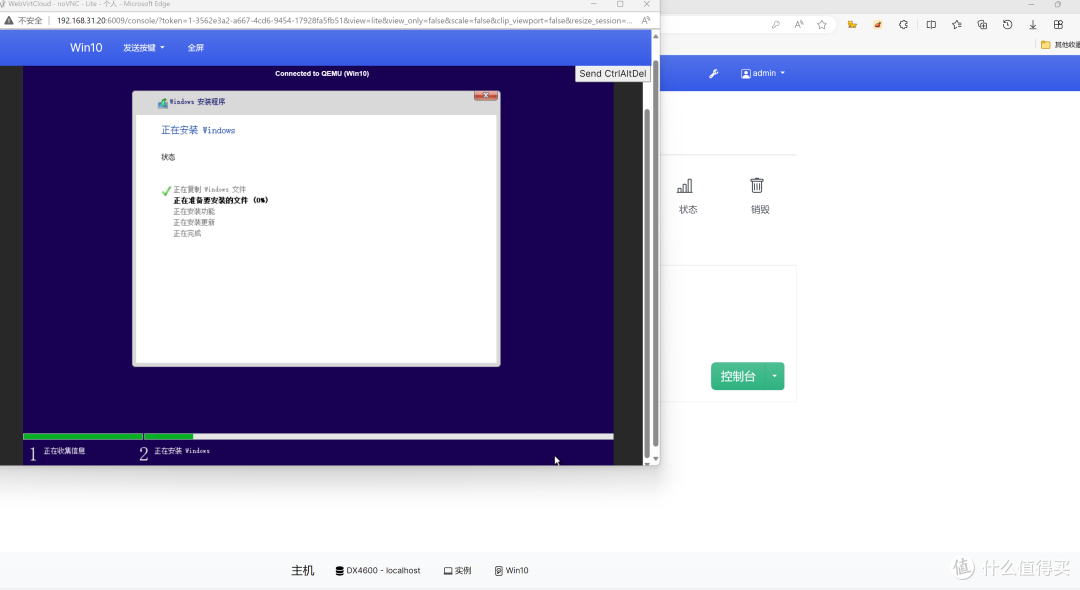Click '正在安装 Windows' dialog heading
Screen dimensions: 1080x590
click(198, 130)
